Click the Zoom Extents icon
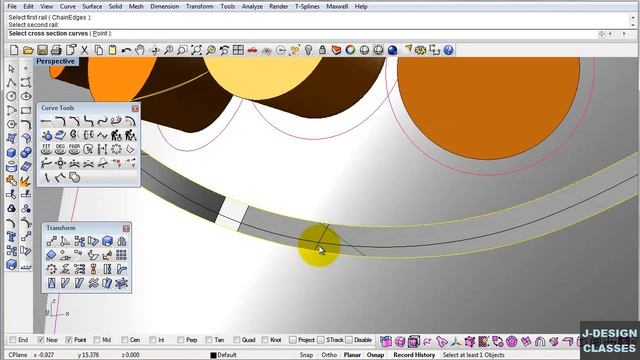The width and height of the screenshot is (640, 360). point(196,50)
